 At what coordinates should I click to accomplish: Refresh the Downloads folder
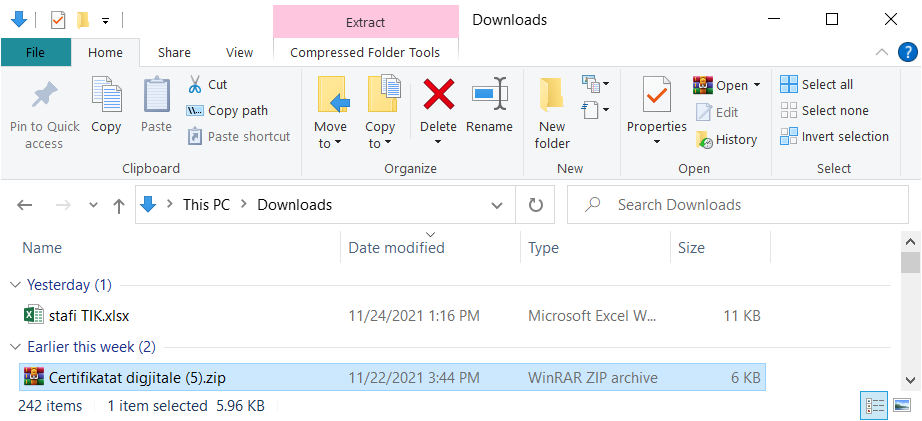(535, 205)
